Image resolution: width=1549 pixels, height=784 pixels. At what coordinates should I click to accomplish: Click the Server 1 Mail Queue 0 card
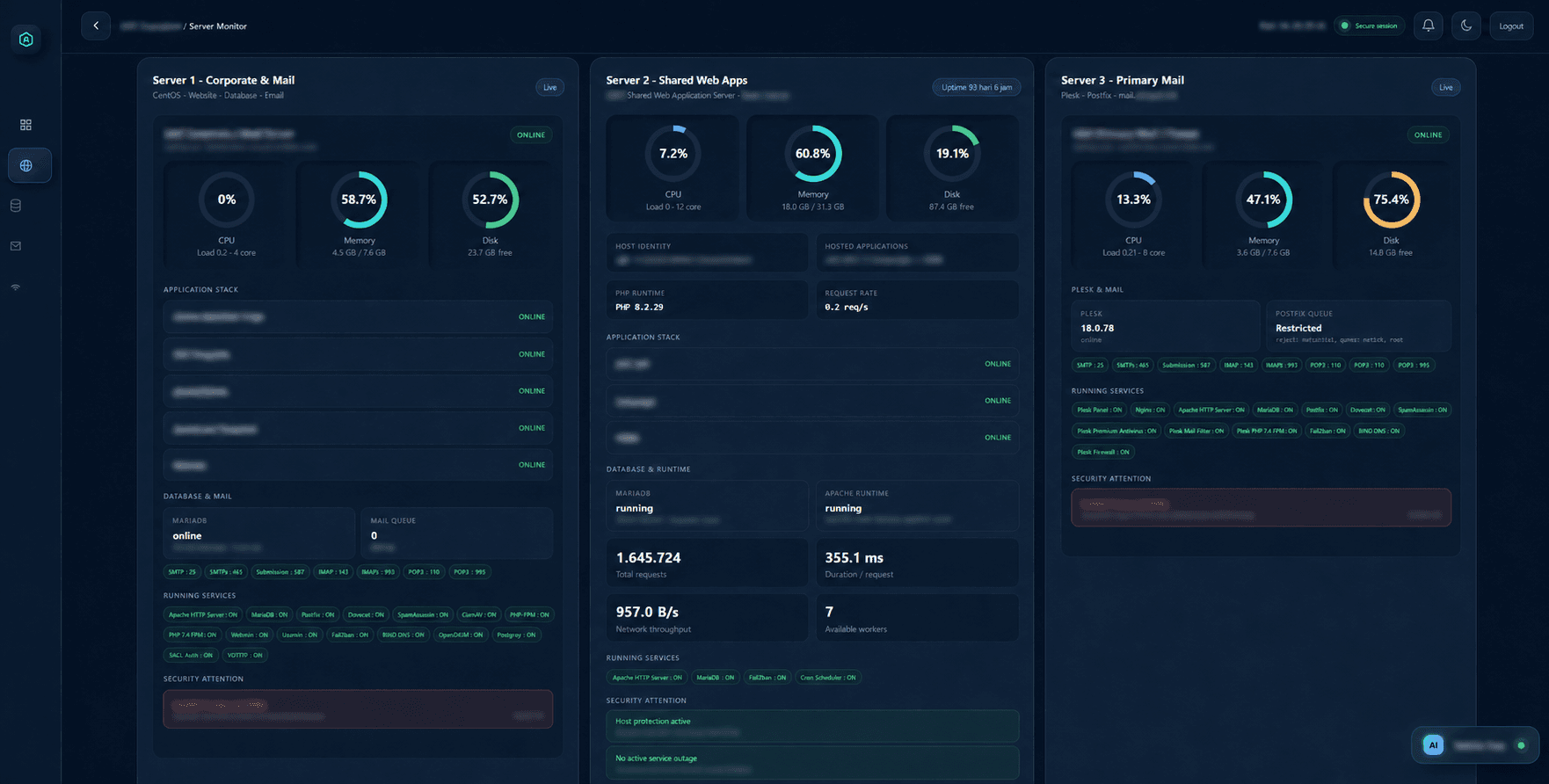pyautogui.click(x=456, y=533)
